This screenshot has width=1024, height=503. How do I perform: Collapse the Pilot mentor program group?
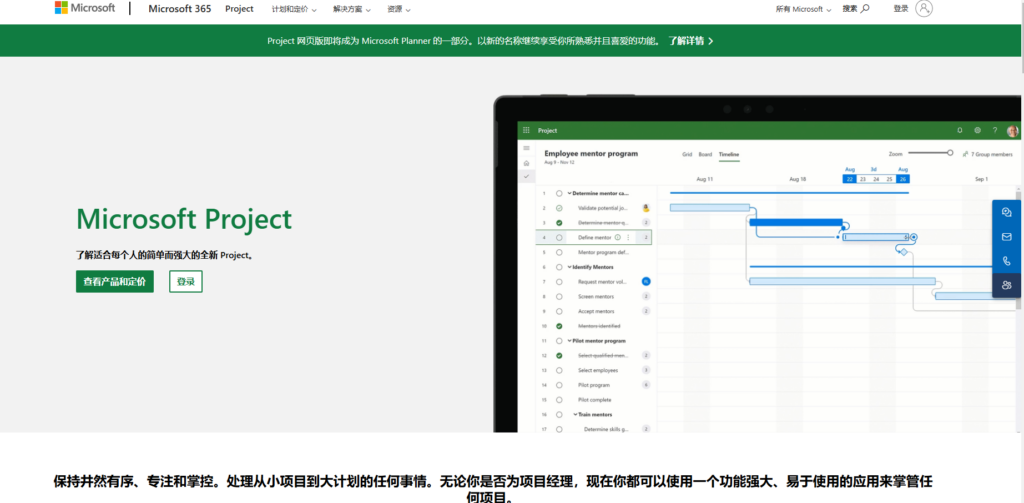(x=569, y=341)
